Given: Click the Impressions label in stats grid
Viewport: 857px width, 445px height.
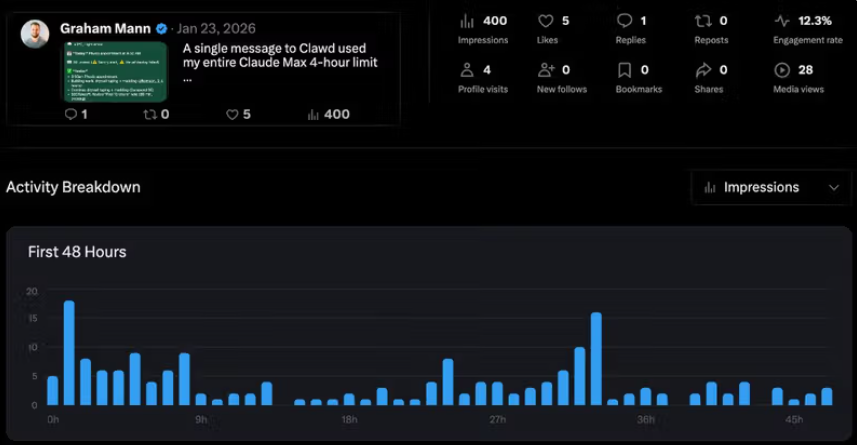Looking at the screenshot, I should tap(483, 40).
